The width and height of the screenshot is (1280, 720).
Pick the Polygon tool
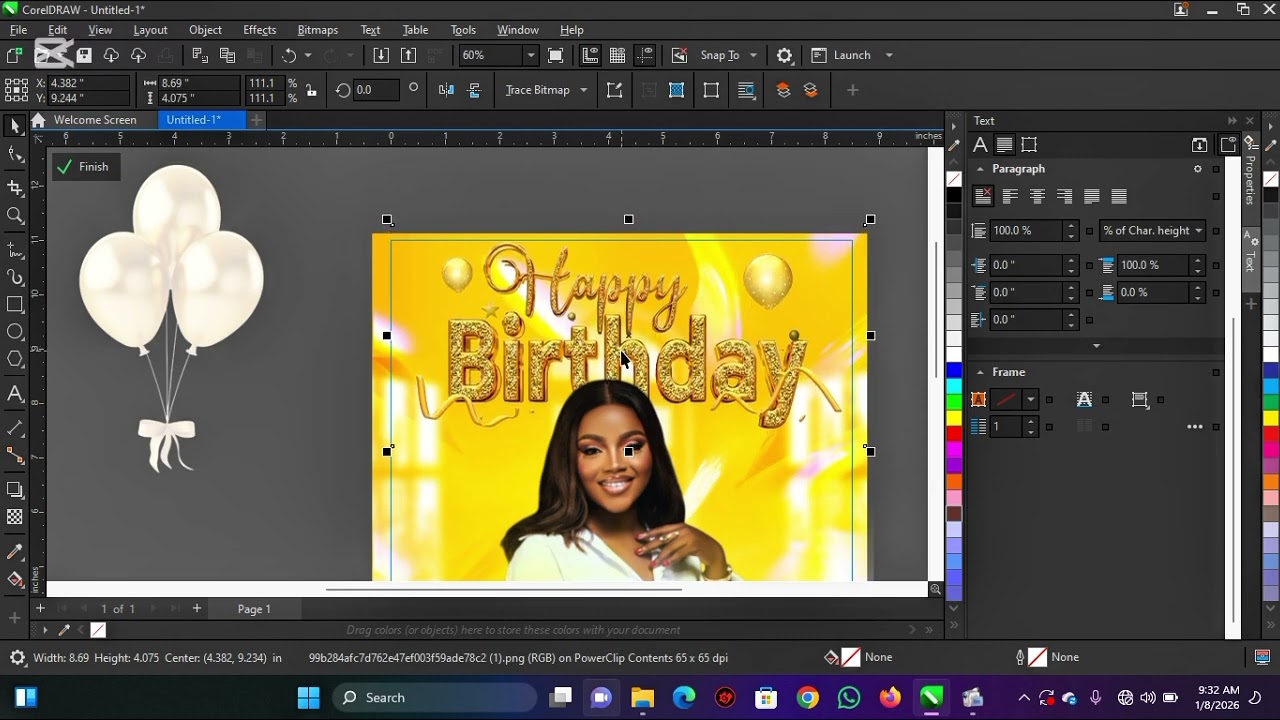point(15,359)
